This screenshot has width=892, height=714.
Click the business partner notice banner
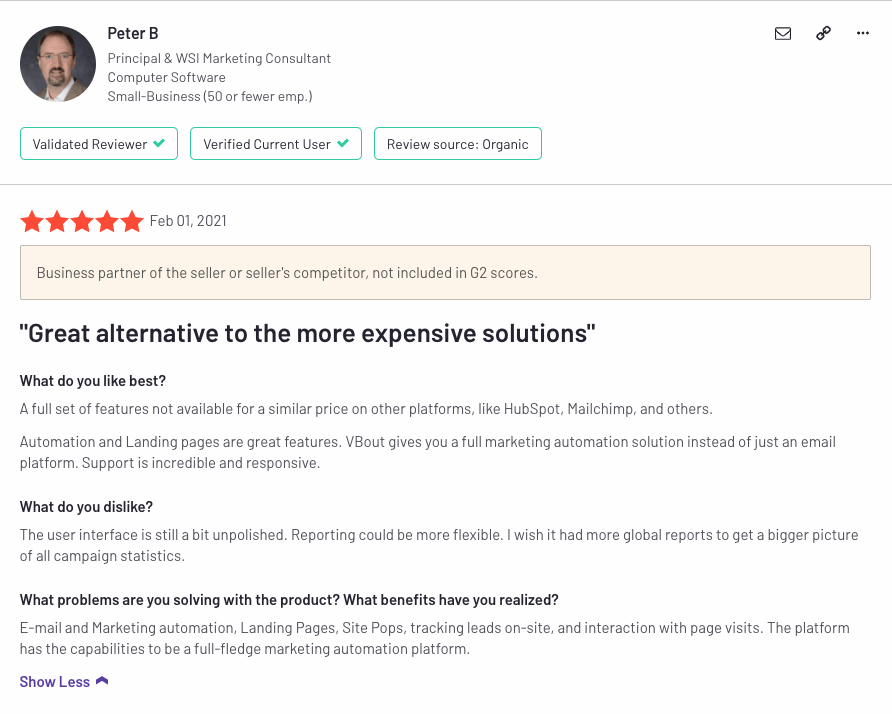445,273
